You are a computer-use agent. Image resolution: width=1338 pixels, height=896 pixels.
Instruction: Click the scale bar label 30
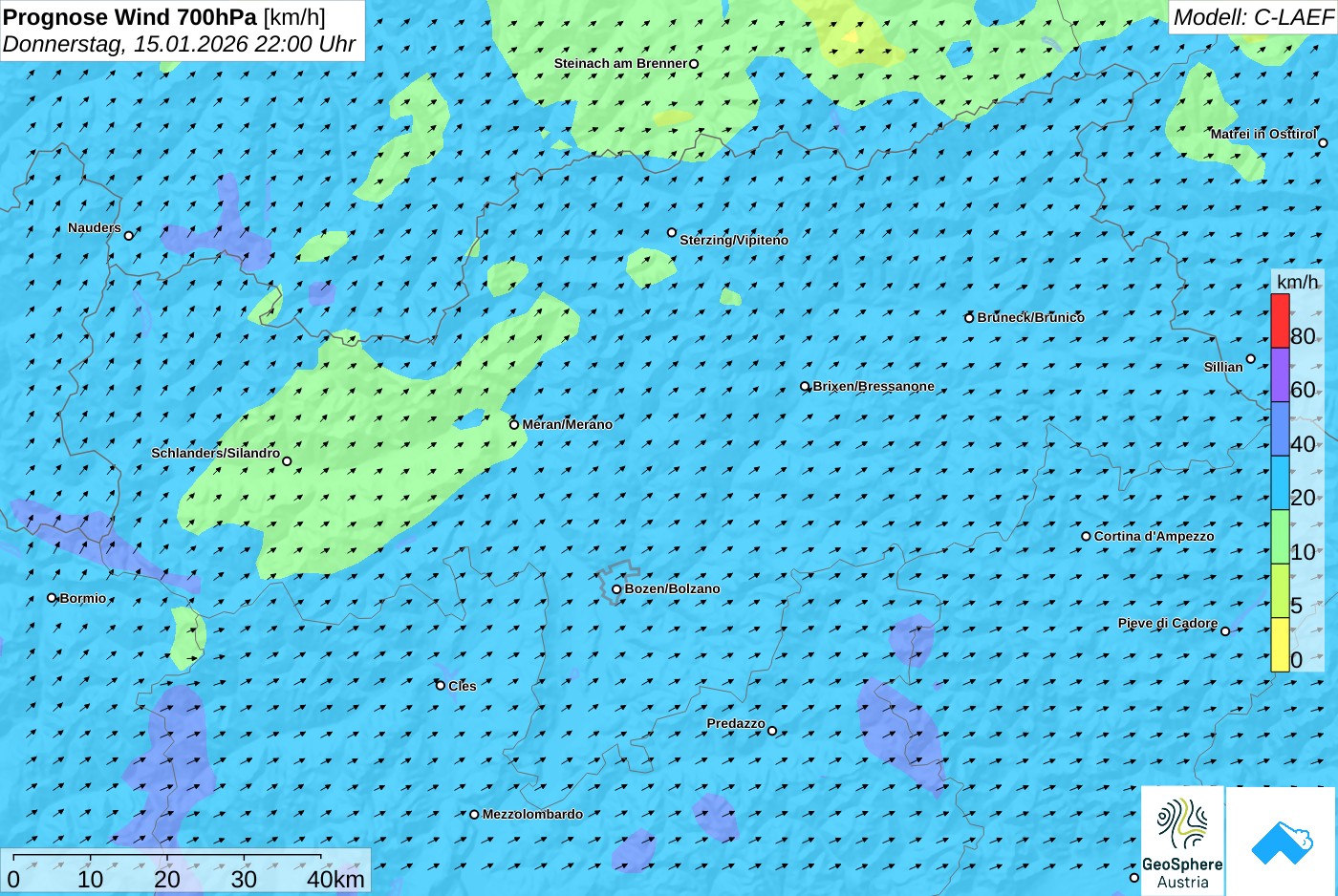pyautogui.click(x=244, y=880)
